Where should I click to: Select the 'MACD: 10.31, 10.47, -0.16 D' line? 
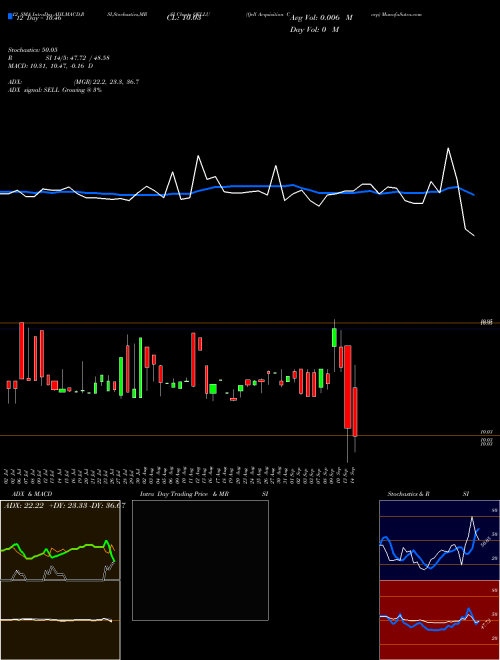(51, 66)
